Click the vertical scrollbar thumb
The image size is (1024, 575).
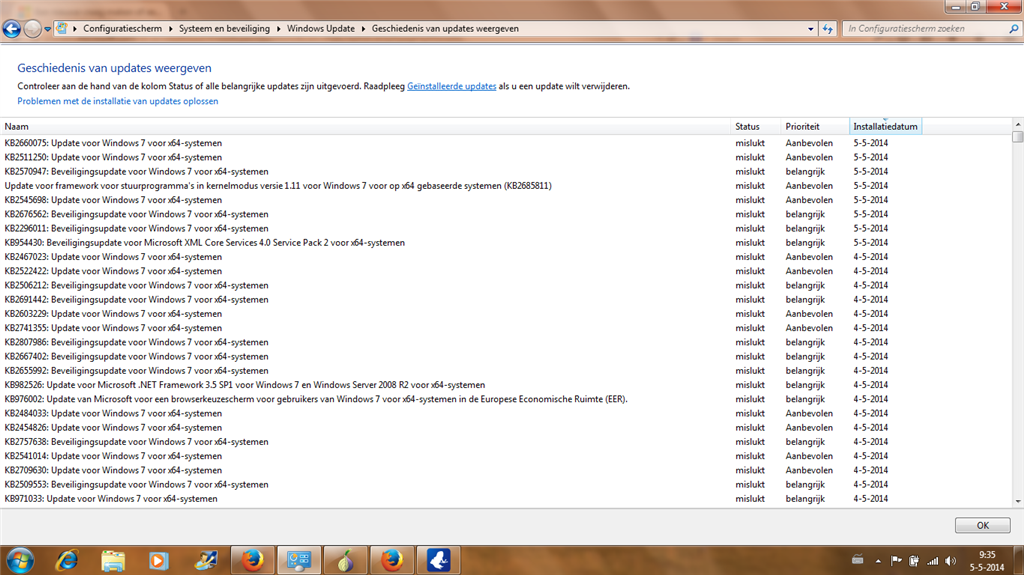coord(1017,137)
